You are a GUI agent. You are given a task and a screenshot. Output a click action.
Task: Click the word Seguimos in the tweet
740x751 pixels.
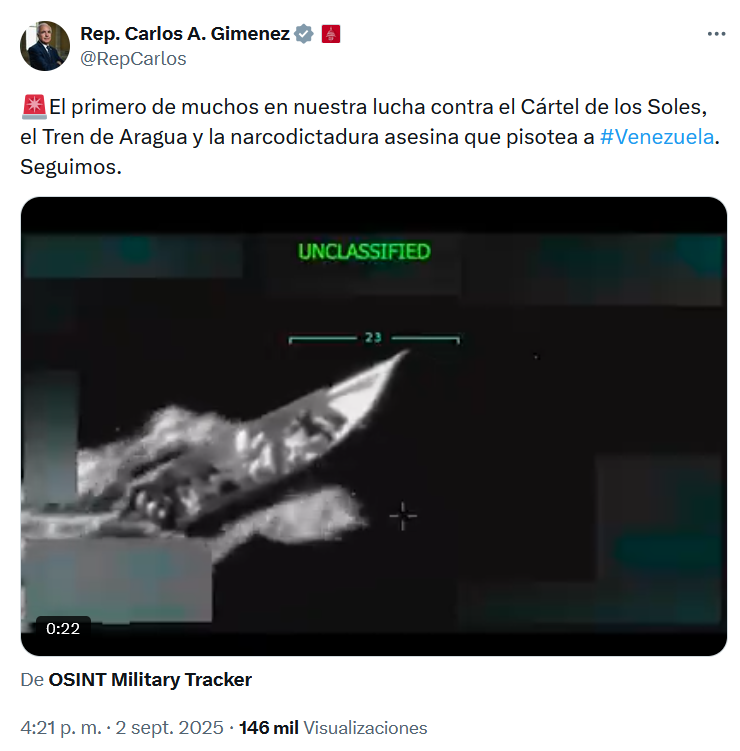click(x=71, y=167)
